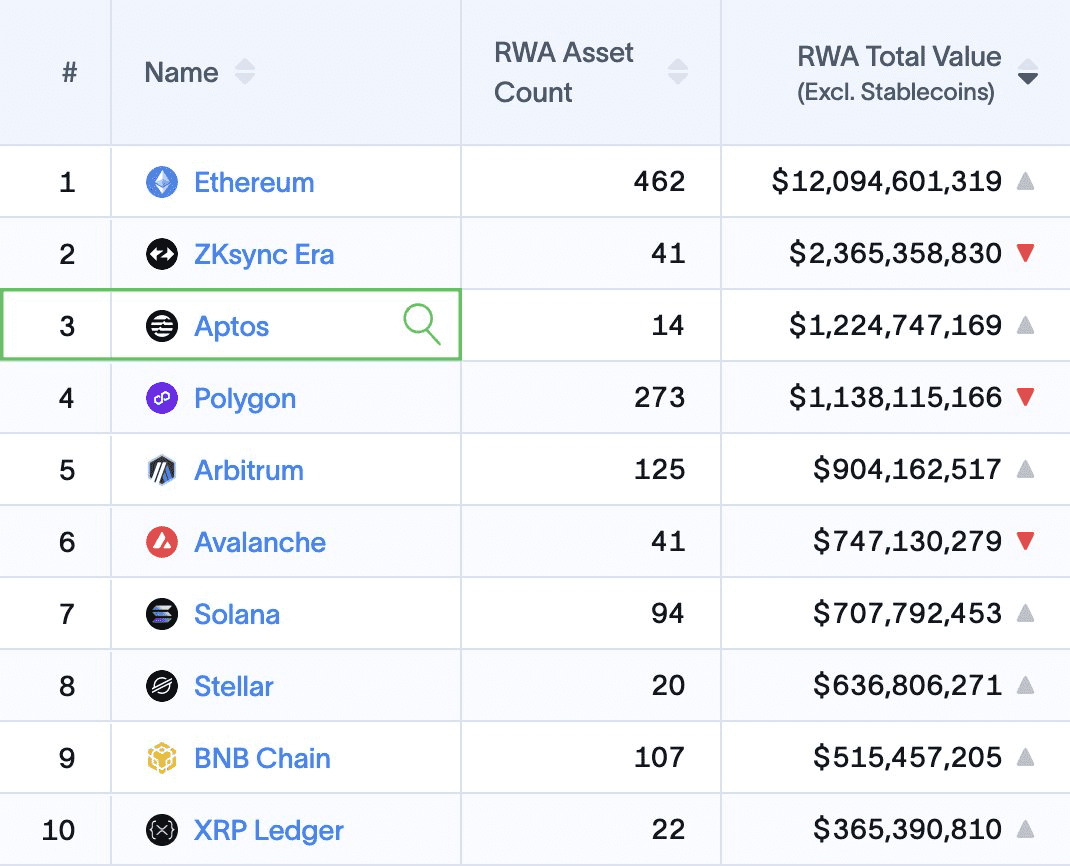This screenshot has height=866, width=1070.
Task: Sort table by Name column arrows
Action: click(244, 72)
